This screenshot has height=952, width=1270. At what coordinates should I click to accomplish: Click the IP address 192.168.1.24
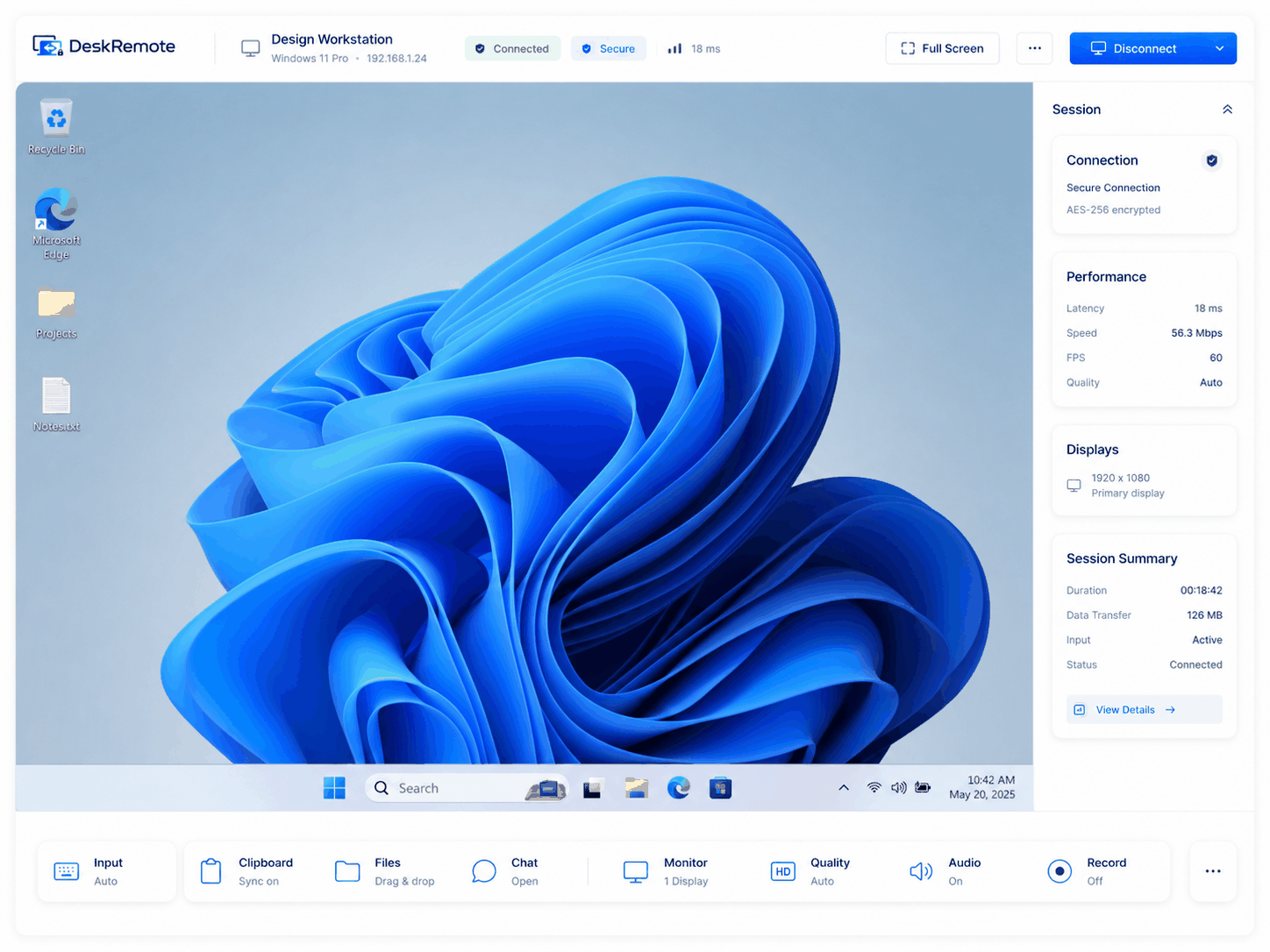[x=396, y=59]
